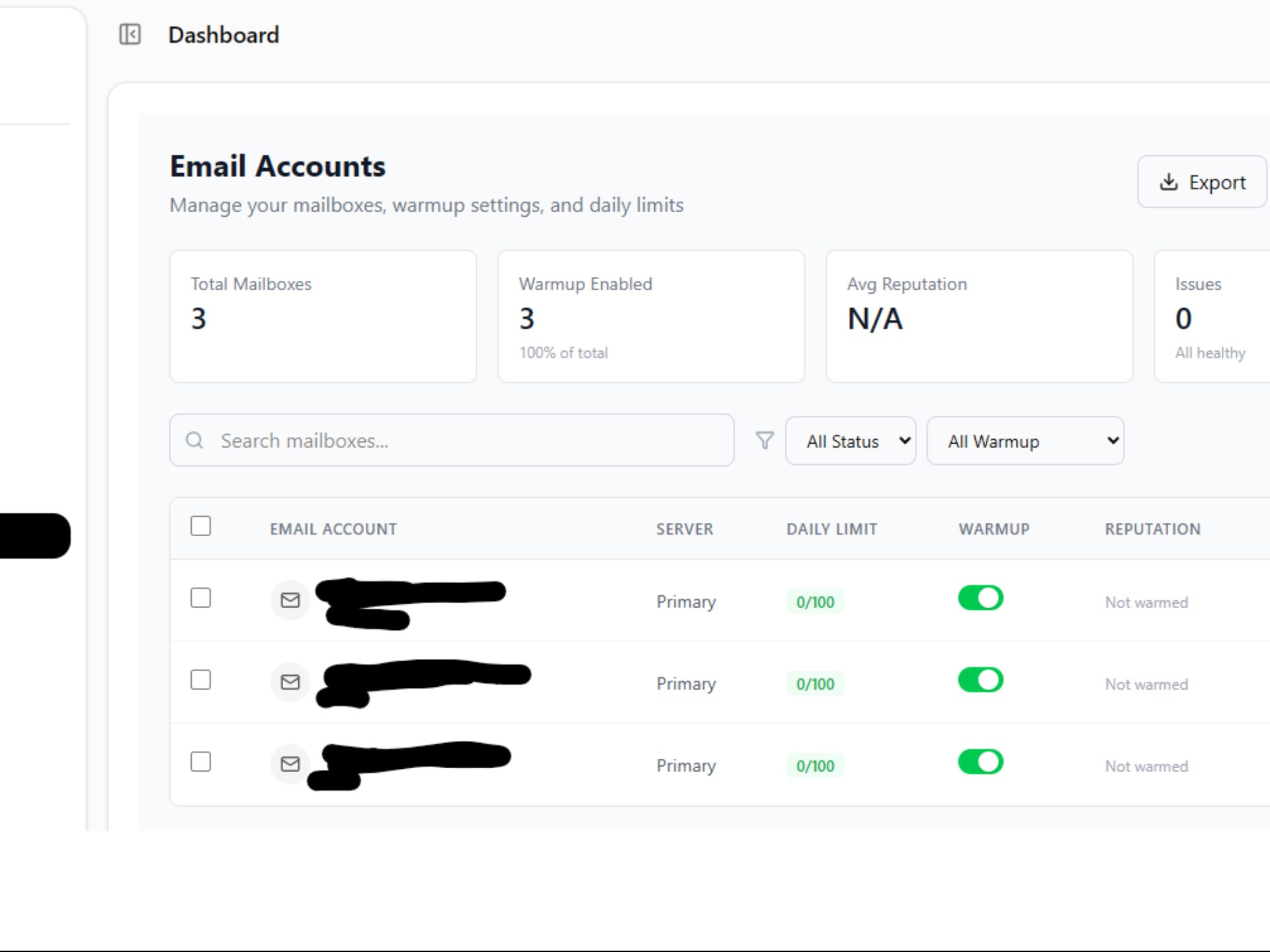The width and height of the screenshot is (1270, 952).
Task: Open the All Warmup dropdown
Action: pos(1025,440)
